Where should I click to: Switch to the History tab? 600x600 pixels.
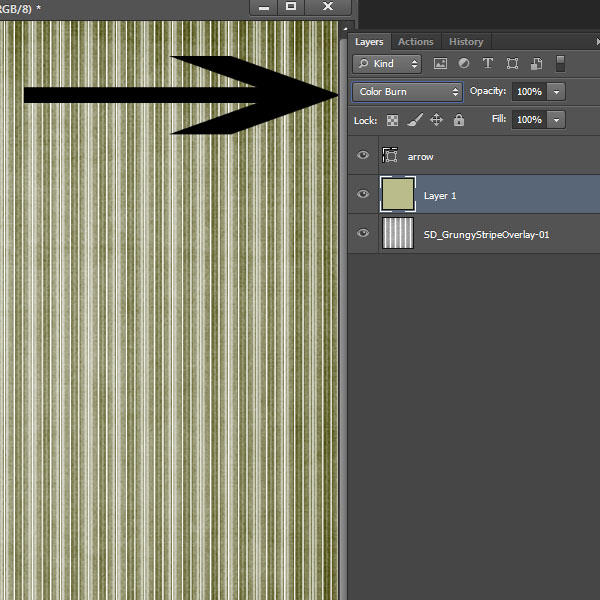click(466, 42)
